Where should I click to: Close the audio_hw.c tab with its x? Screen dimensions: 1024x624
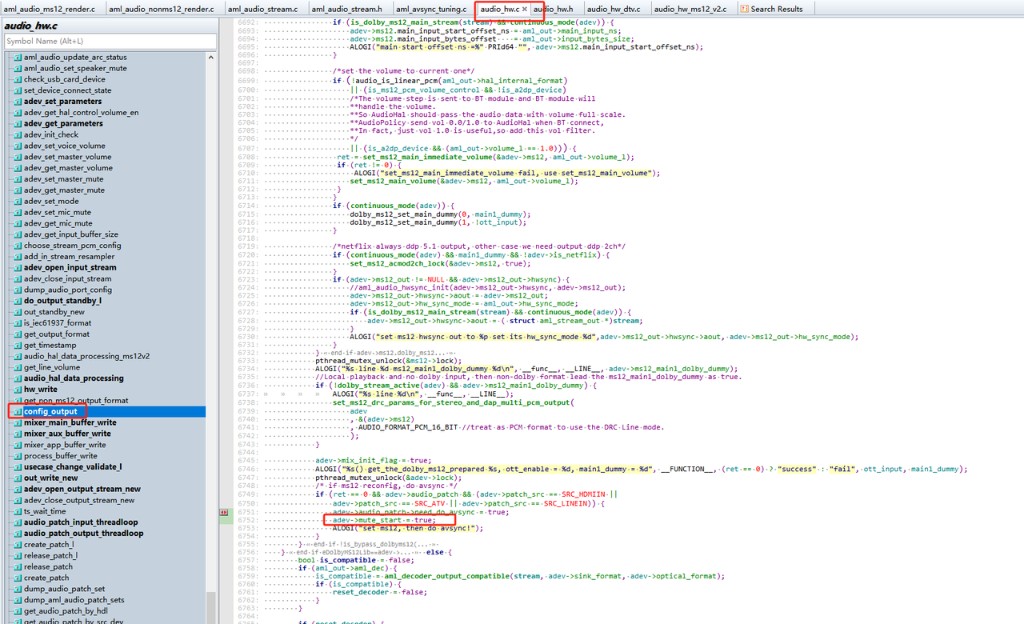524,9
